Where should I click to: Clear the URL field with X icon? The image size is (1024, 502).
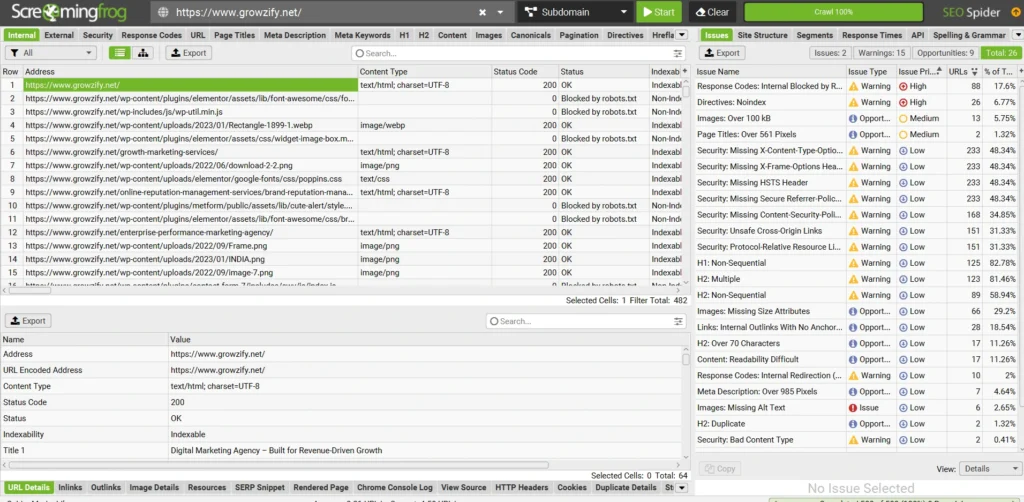coord(482,12)
